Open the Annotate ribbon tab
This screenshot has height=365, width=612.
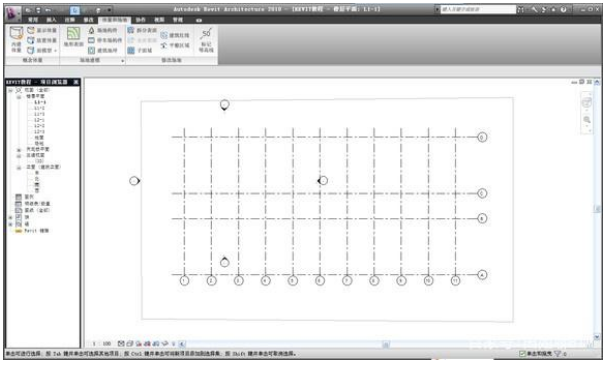click(x=69, y=20)
